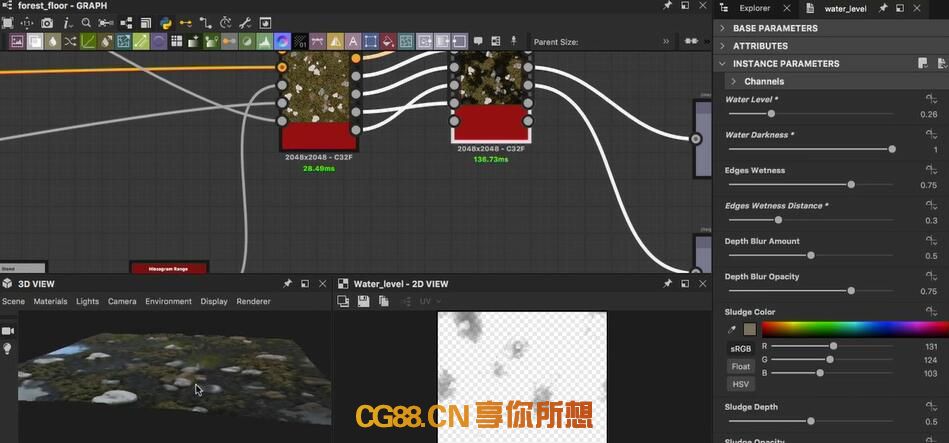This screenshot has width=949, height=443.
Task: Click the orange link creation mode icon
Action: point(186,23)
